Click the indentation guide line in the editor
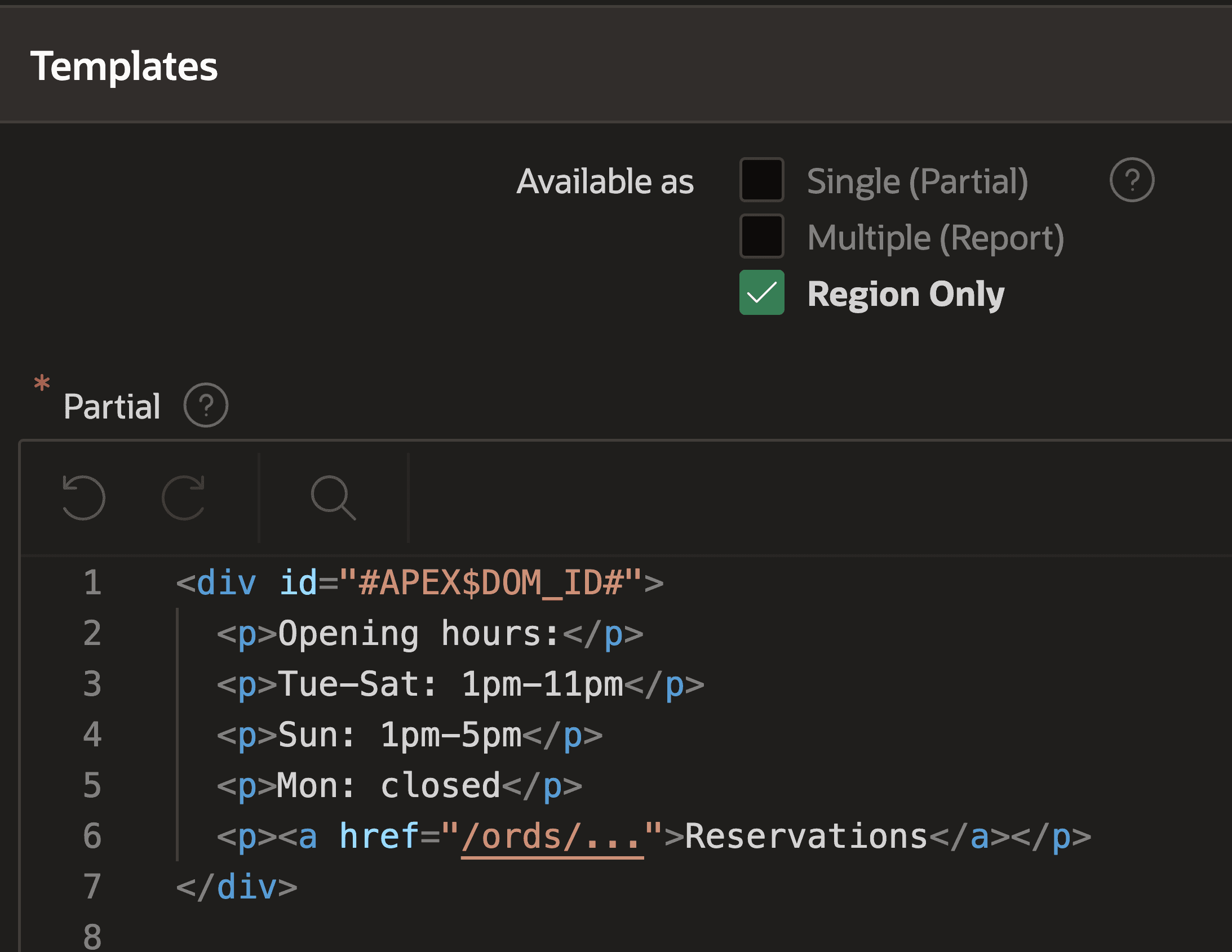The height and width of the screenshot is (952, 1232). 178,733
